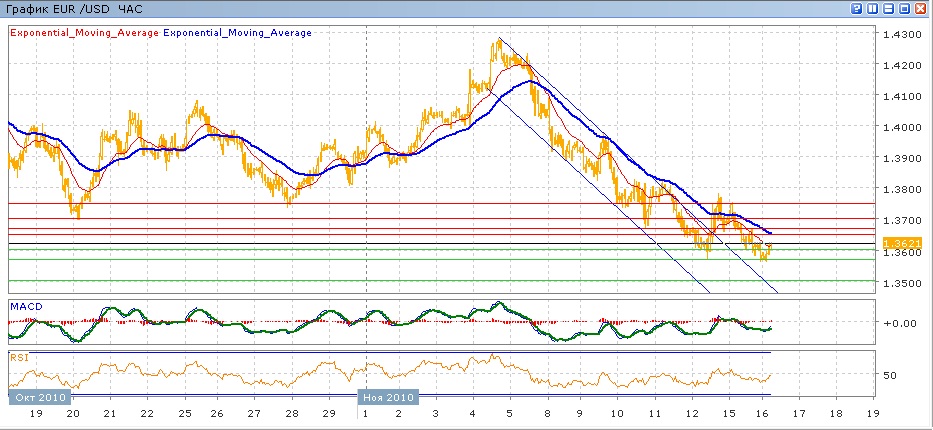
Task: Click the red Exponential_Moving_Average legend label
Action: [84, 33]
